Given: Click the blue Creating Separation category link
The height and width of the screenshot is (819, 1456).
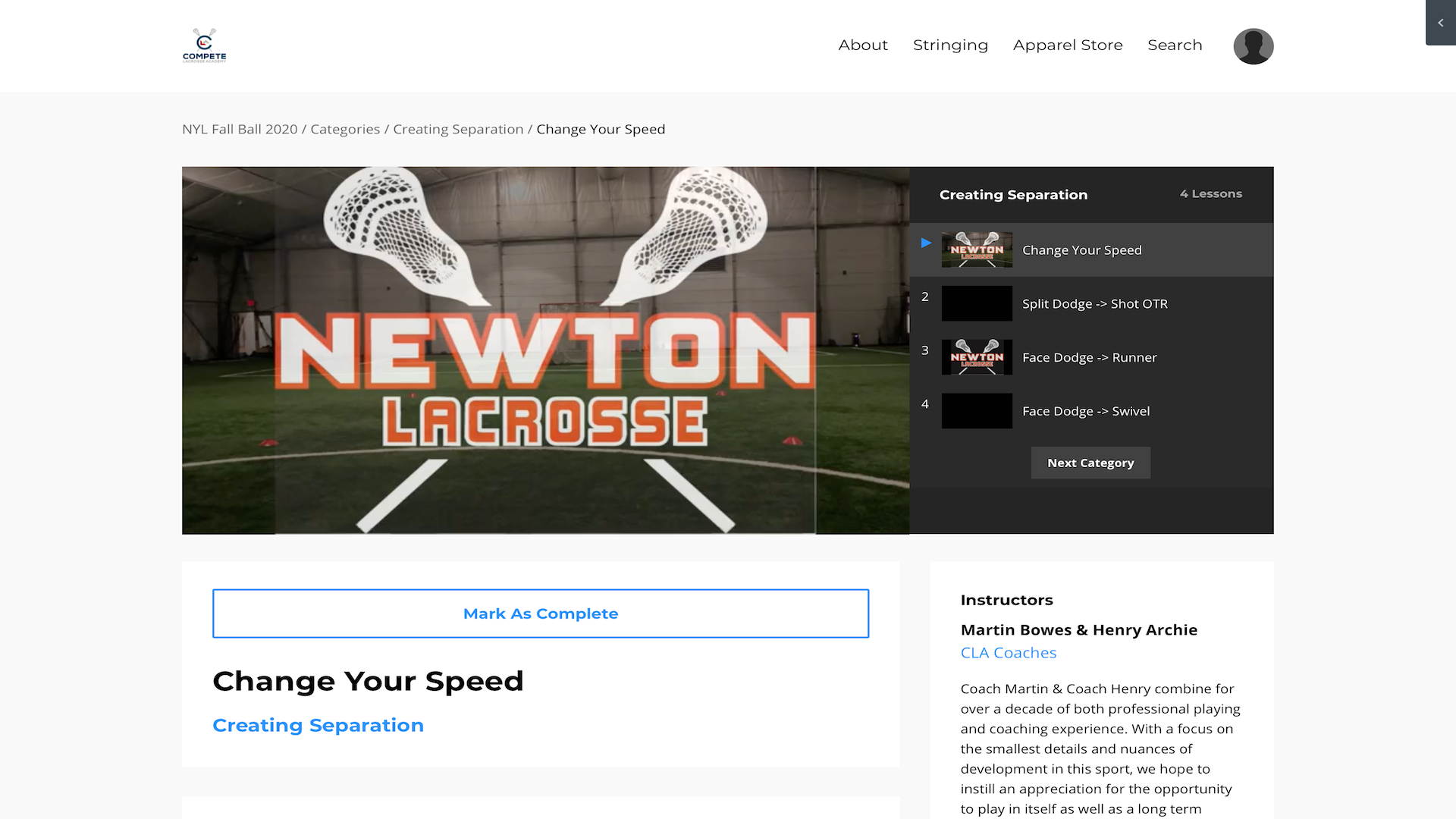Looking at the screenshot, I should click(x=318, y=726).
